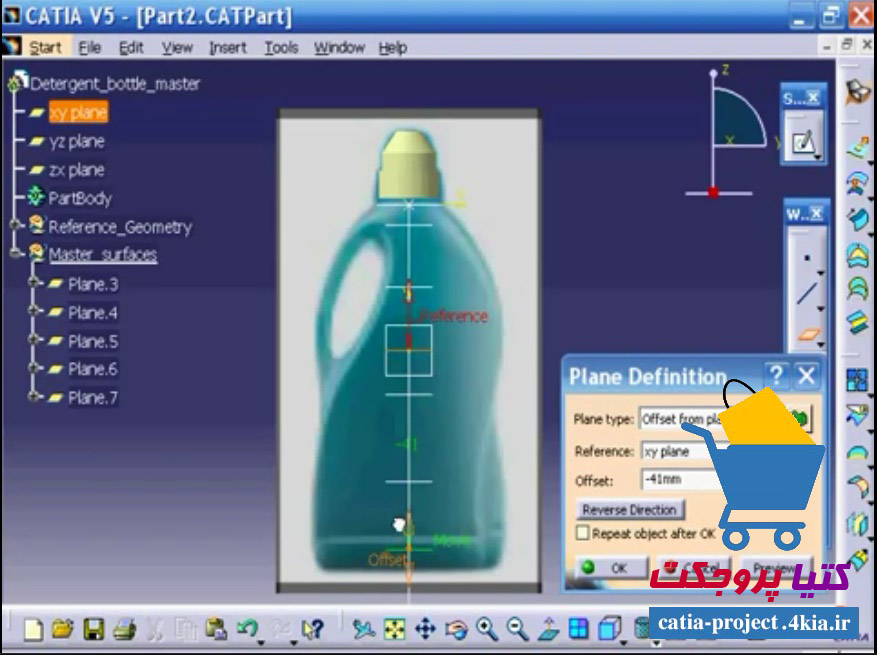Select the Pan view tool
877x655 pixels.
click(426, 629)
